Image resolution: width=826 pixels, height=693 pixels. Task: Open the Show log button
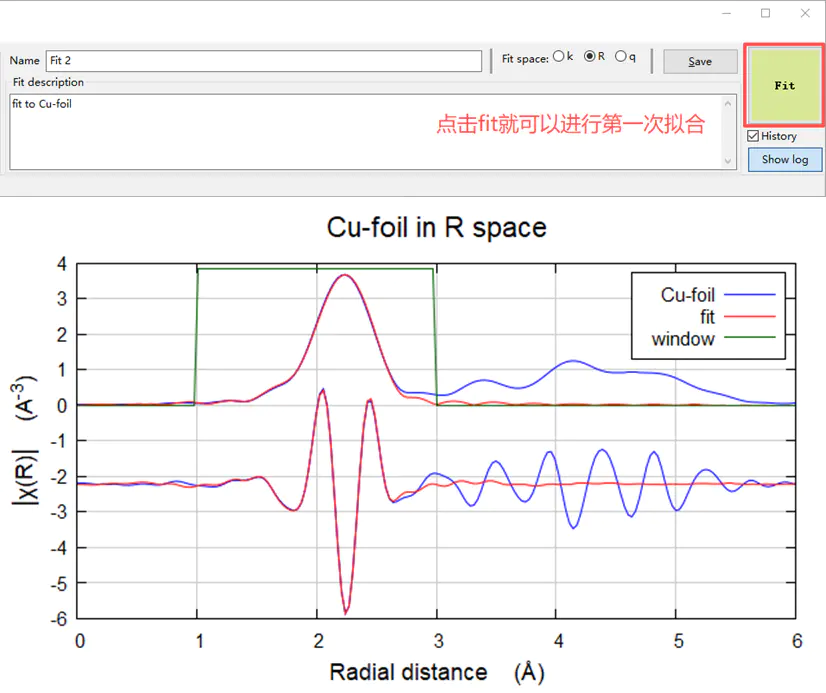click(x=785, y=160)
